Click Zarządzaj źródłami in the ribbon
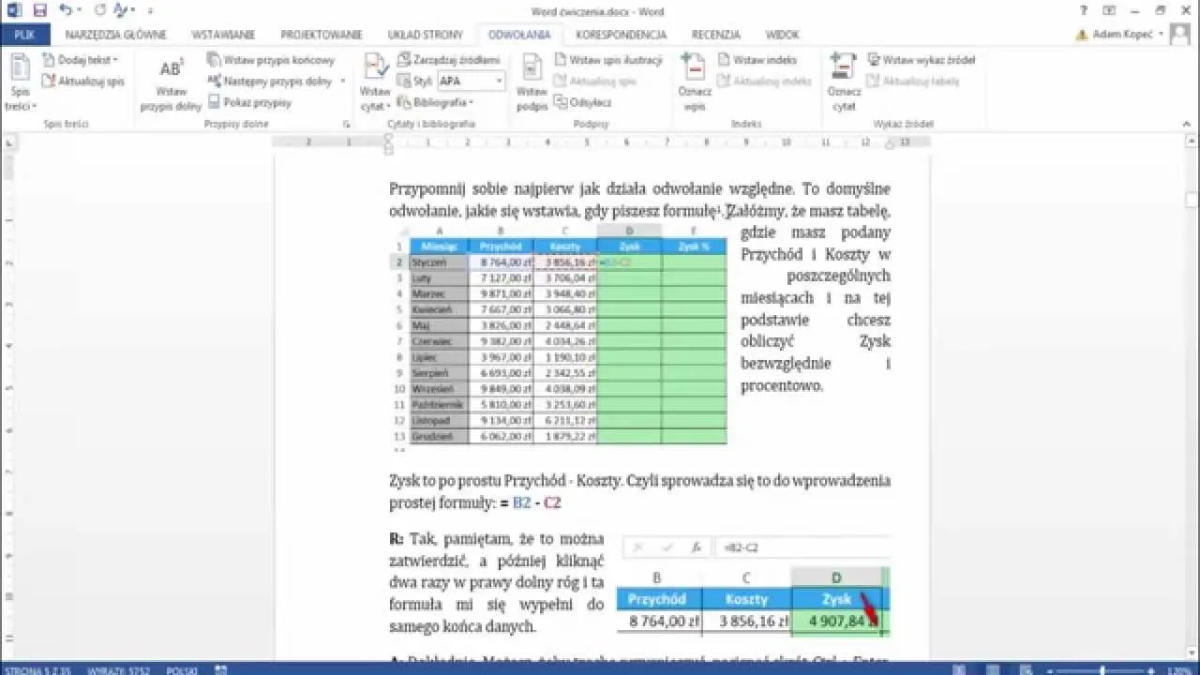The width and height of the screenshot is (1200, 675). coord(449,60)
